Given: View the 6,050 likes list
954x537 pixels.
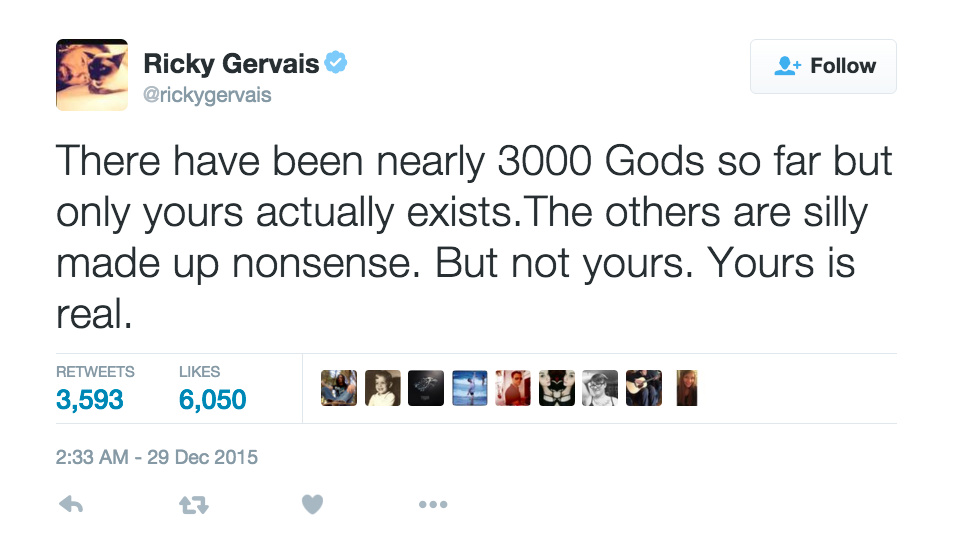Looking at the screenshot, I should (x=212, y=400).
